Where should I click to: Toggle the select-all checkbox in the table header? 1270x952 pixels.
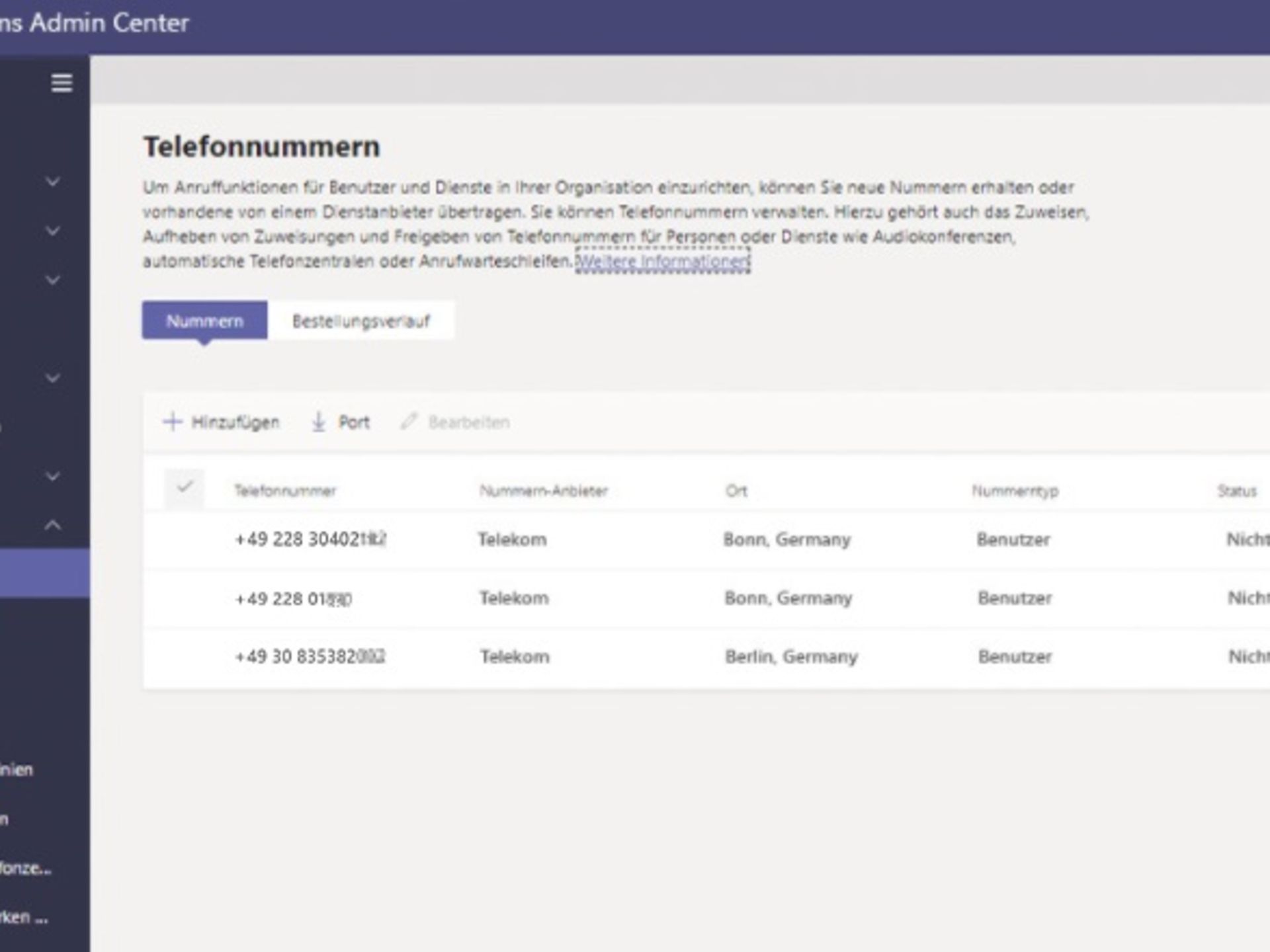click(x=185, y=487)
